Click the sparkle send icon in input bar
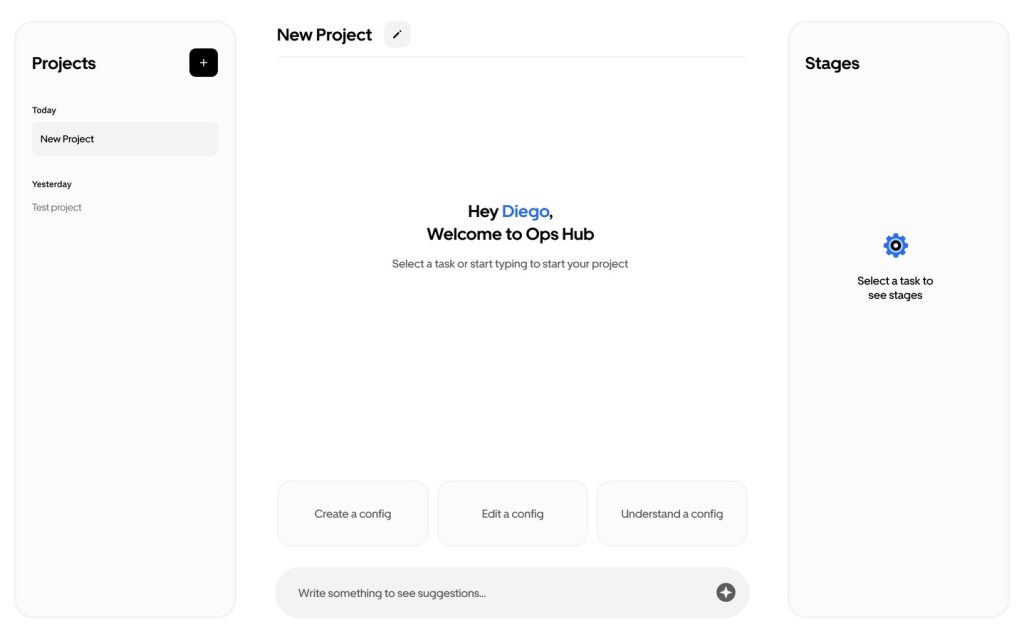This screenshot has height=639, width=1024. (725, 593)
